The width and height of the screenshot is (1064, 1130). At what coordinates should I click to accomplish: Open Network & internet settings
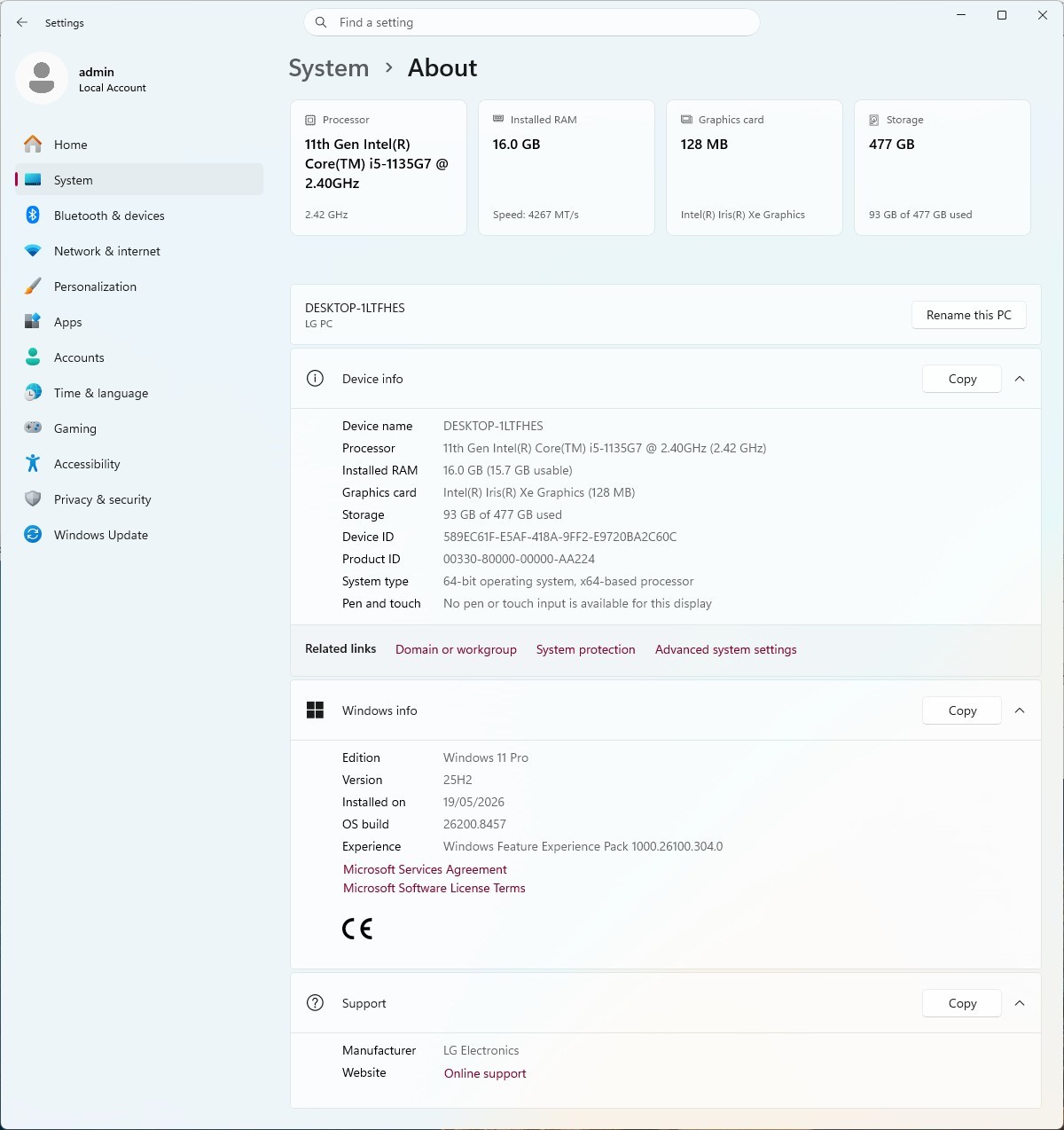(139, 251)
